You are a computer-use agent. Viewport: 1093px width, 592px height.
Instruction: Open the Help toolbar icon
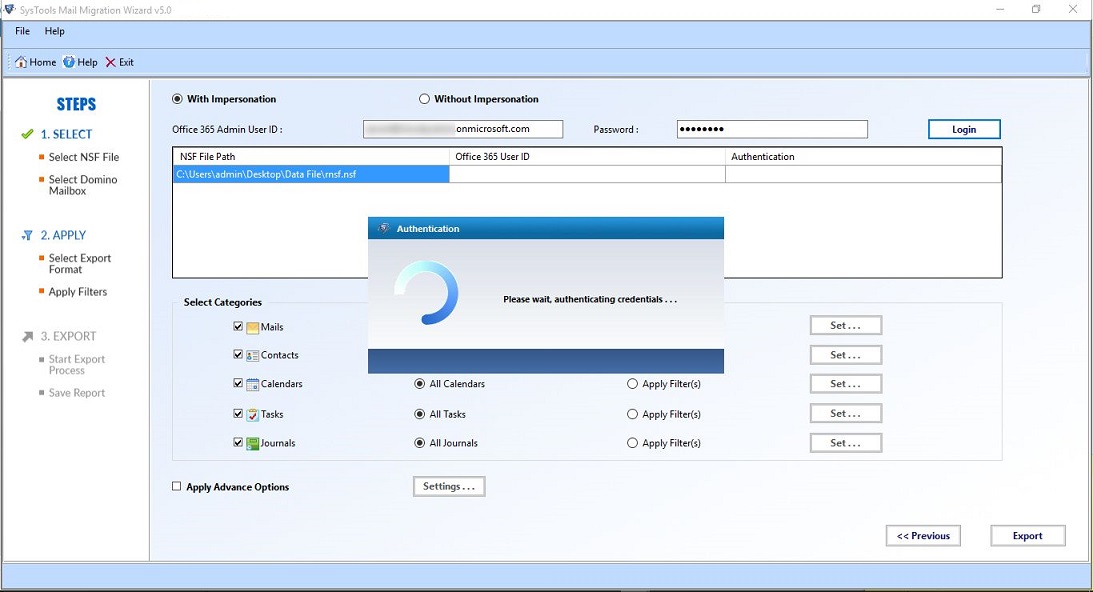pos(69,62)
